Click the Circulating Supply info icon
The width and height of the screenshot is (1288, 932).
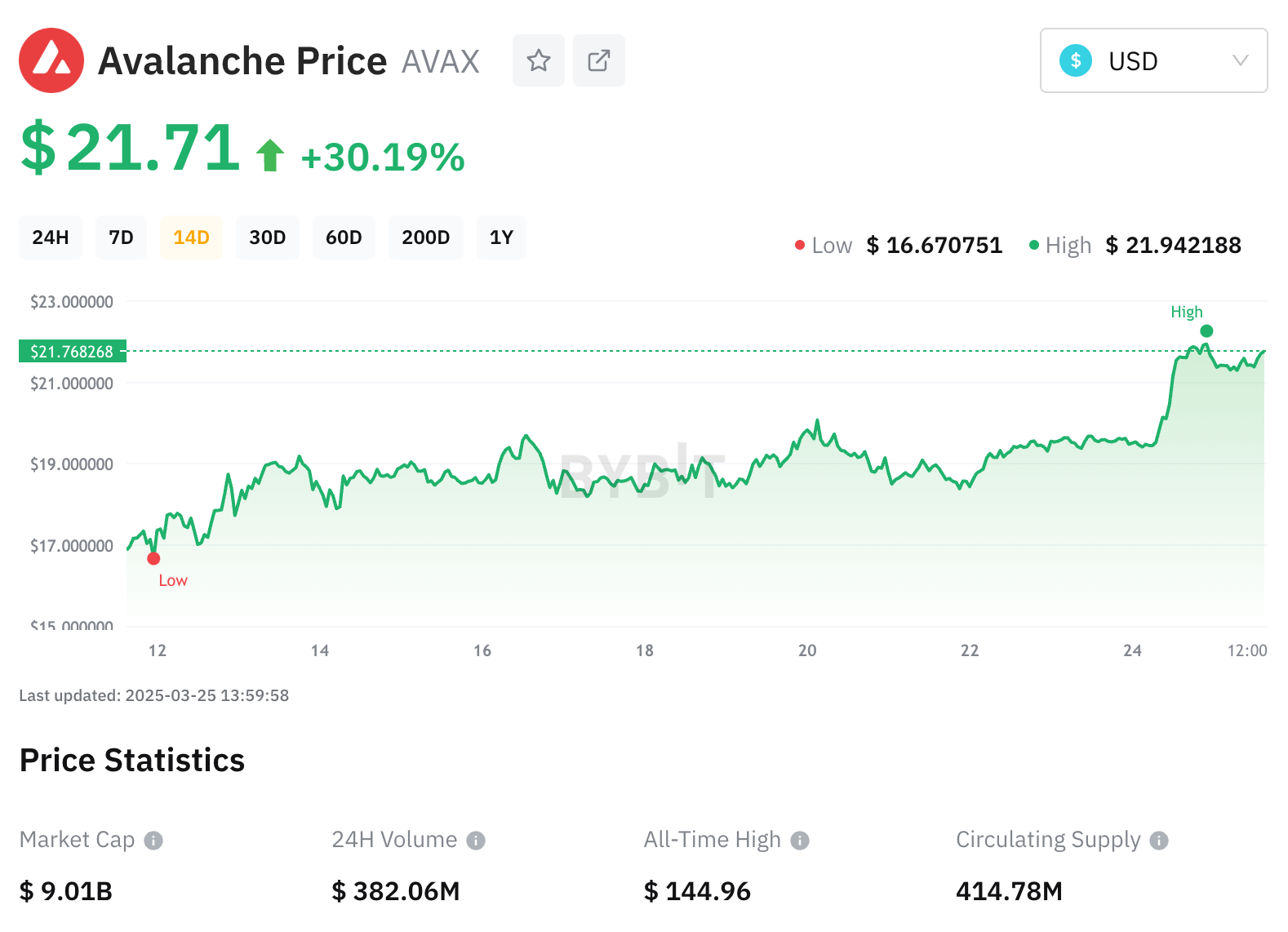coord(1159,841)
